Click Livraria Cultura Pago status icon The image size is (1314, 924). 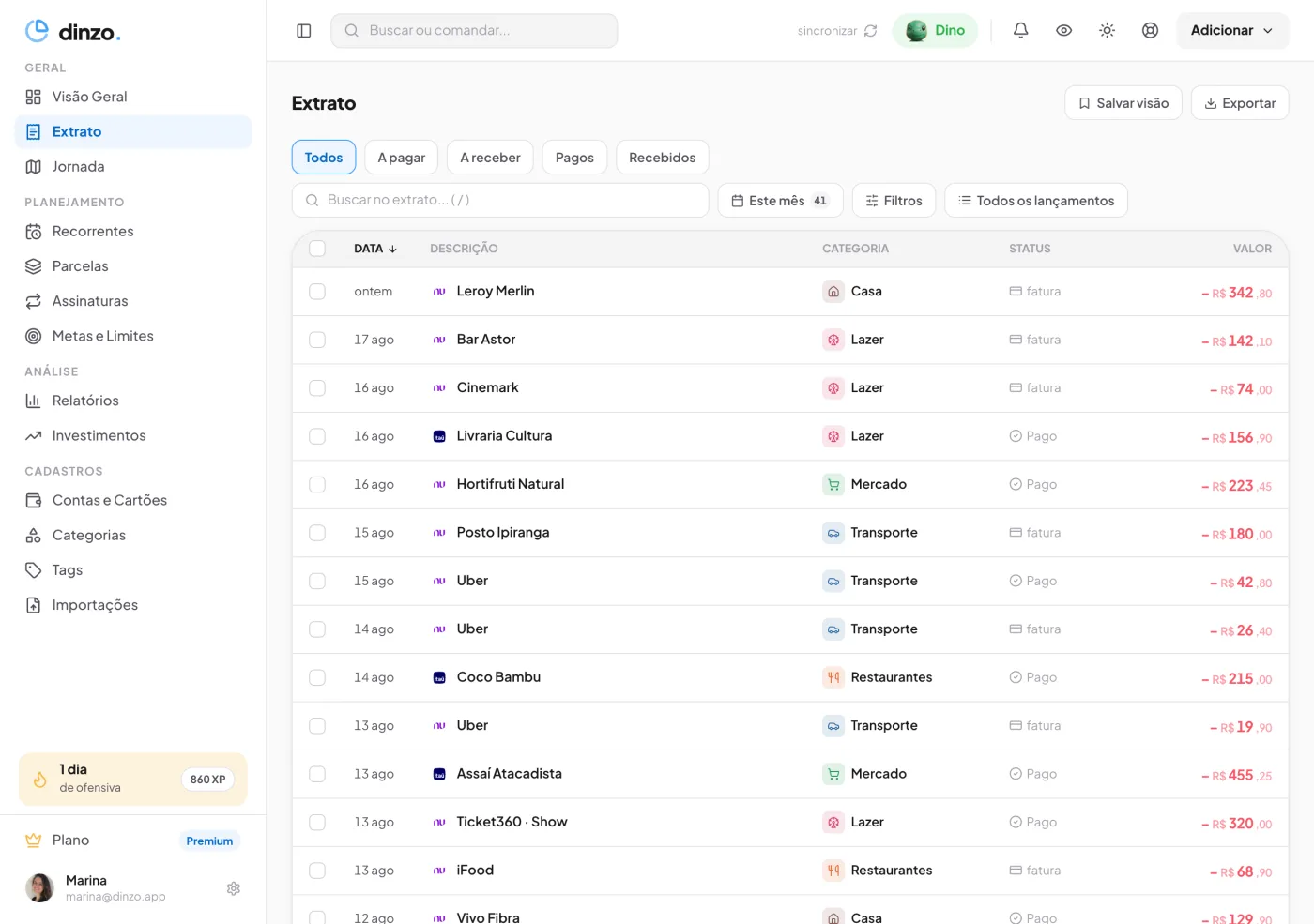[x=1016, y=436]
